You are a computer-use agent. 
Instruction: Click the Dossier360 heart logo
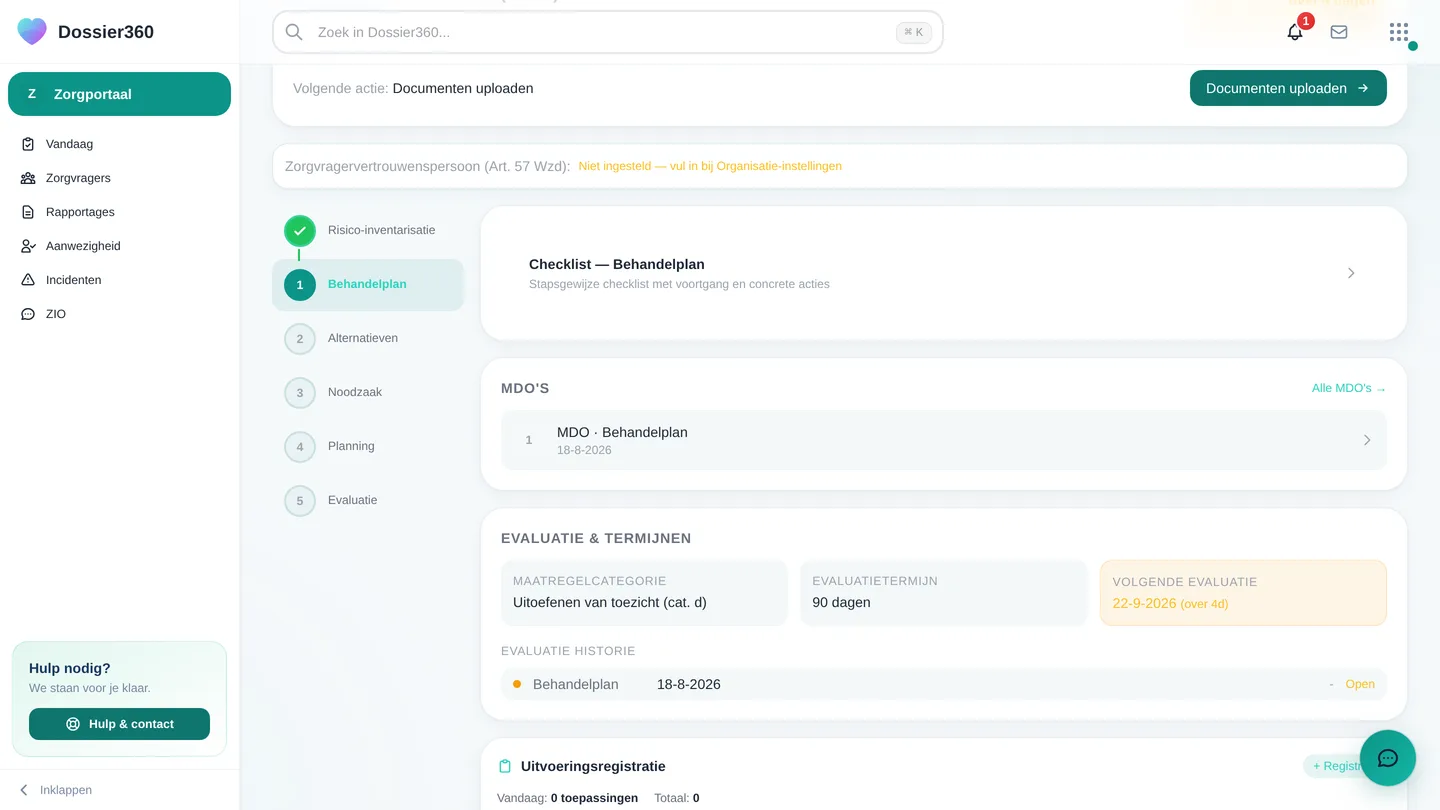(32, 31)
